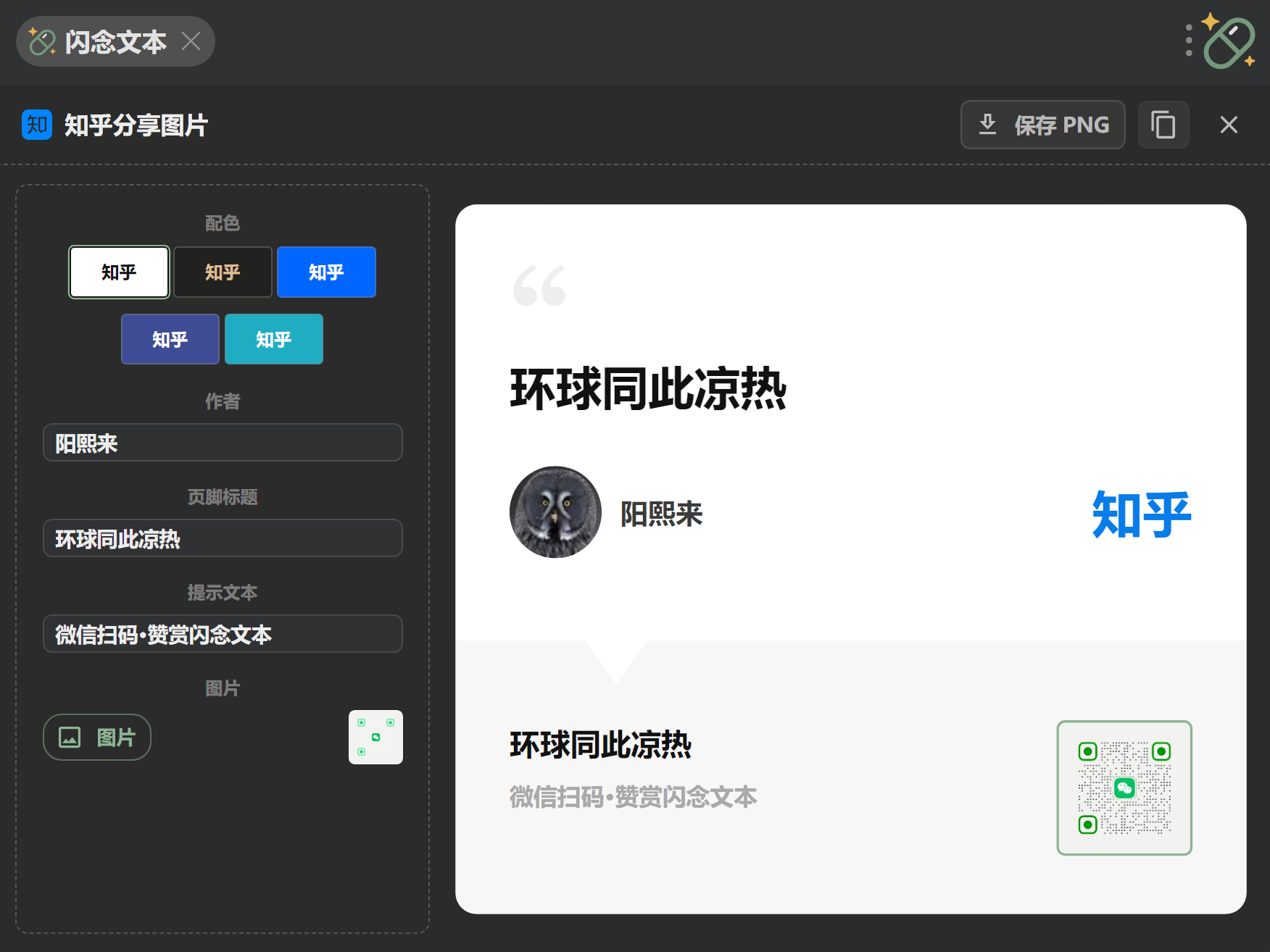Click the 配色 section label

tap(223, 223)
